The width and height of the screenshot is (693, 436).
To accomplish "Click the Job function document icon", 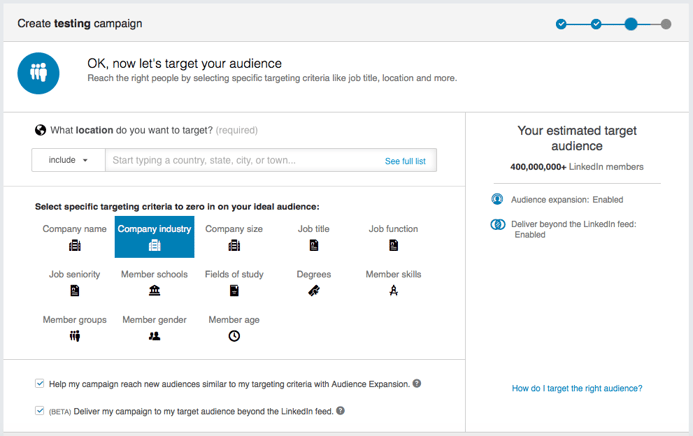I will 393,245.
